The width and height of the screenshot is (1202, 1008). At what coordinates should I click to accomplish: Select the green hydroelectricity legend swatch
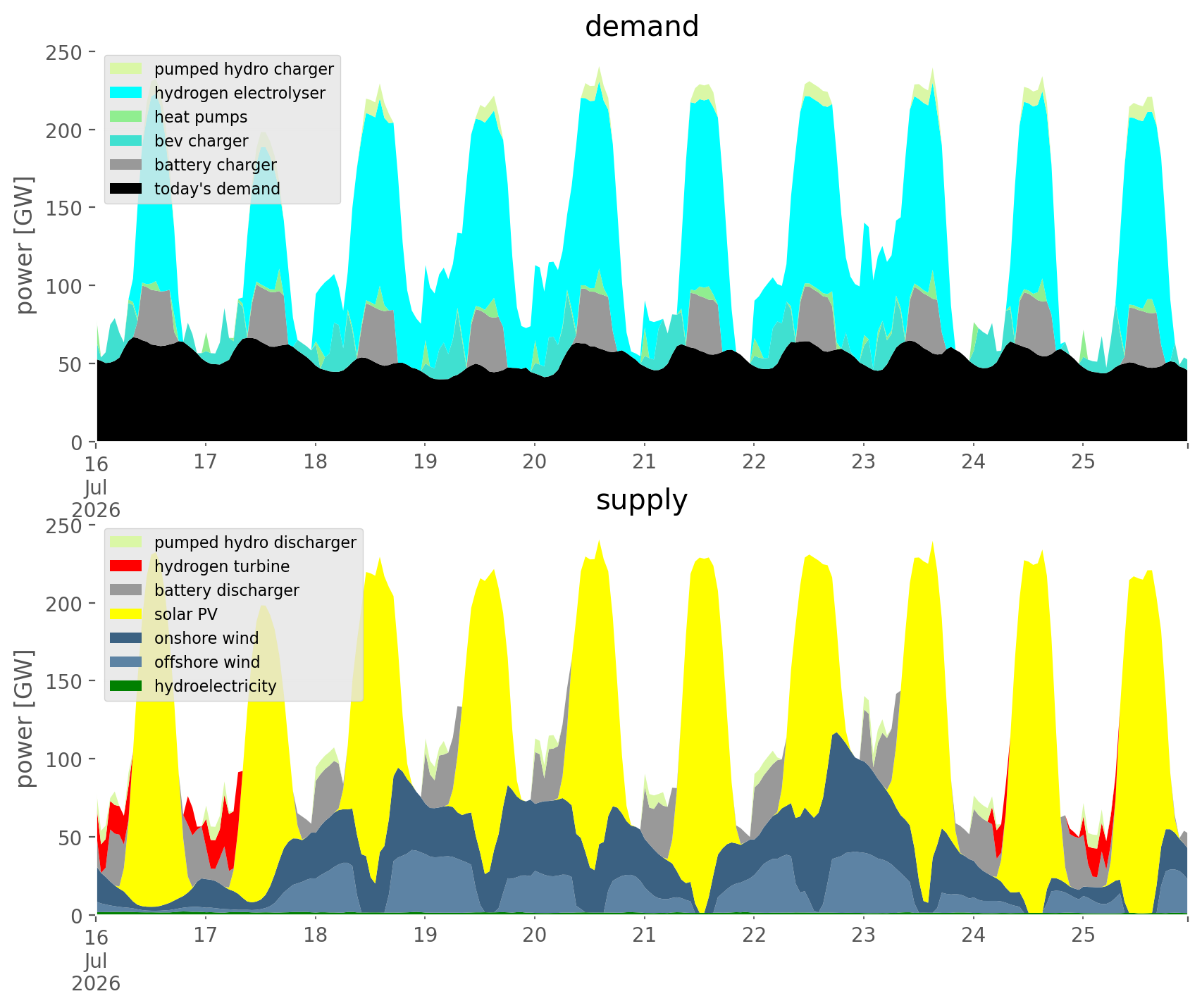[126, 686]
